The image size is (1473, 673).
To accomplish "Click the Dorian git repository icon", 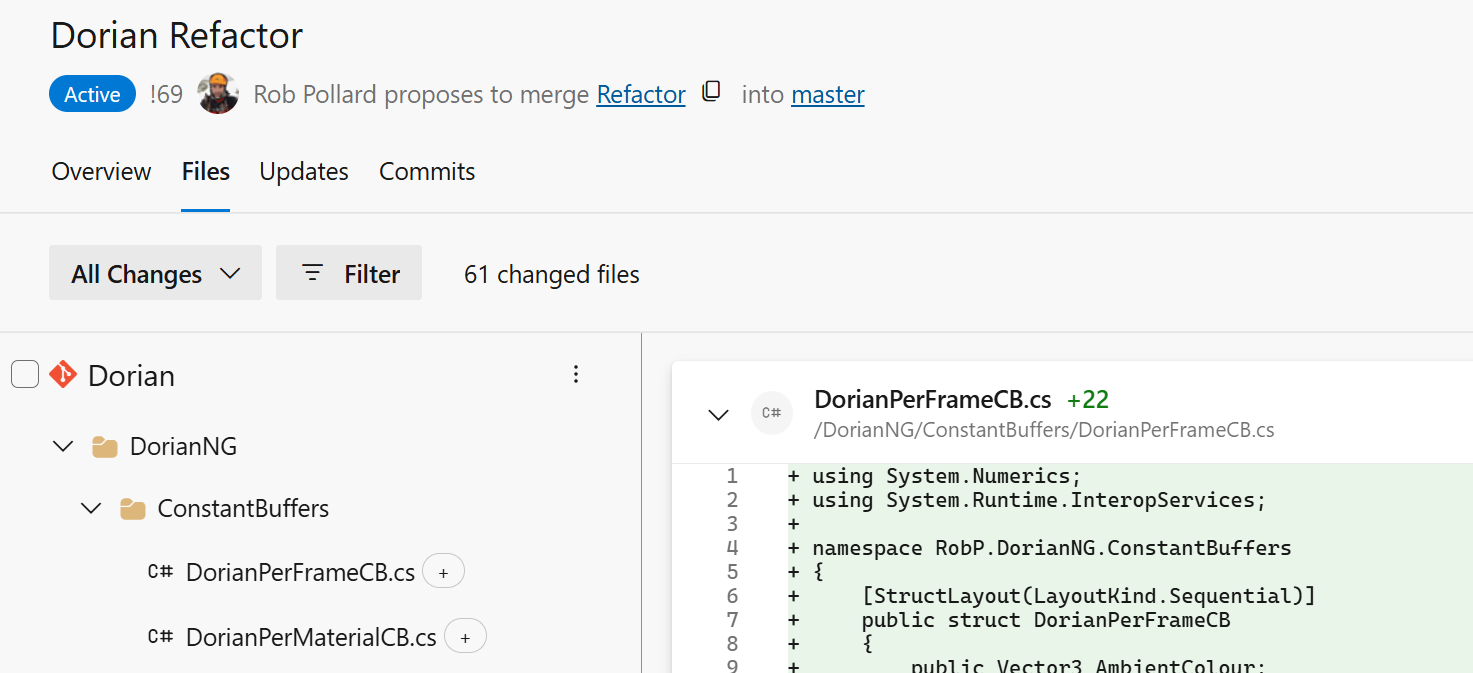I will 63,375.
